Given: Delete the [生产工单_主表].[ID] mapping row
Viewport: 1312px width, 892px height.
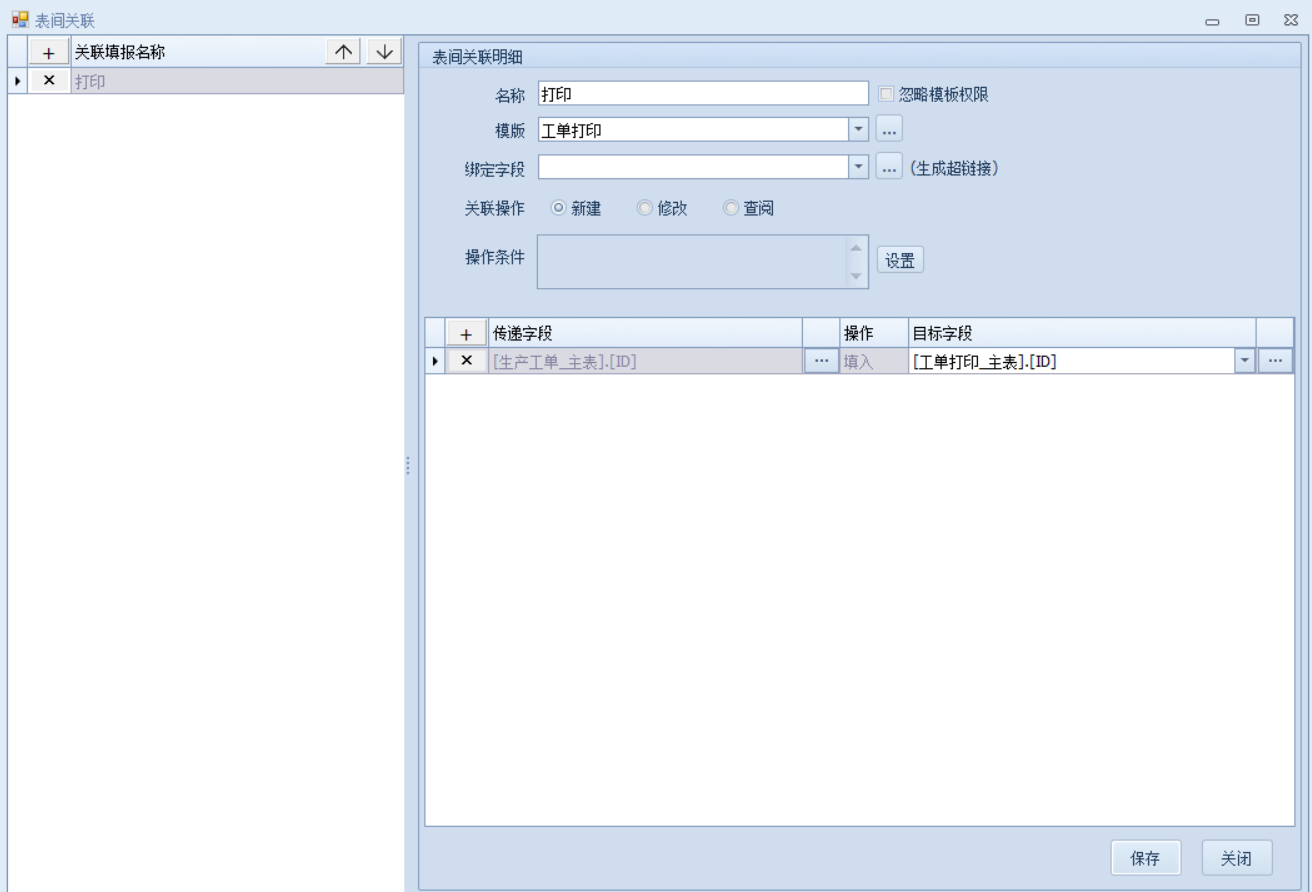Looking at the screenshot, I should click(466, 361).
